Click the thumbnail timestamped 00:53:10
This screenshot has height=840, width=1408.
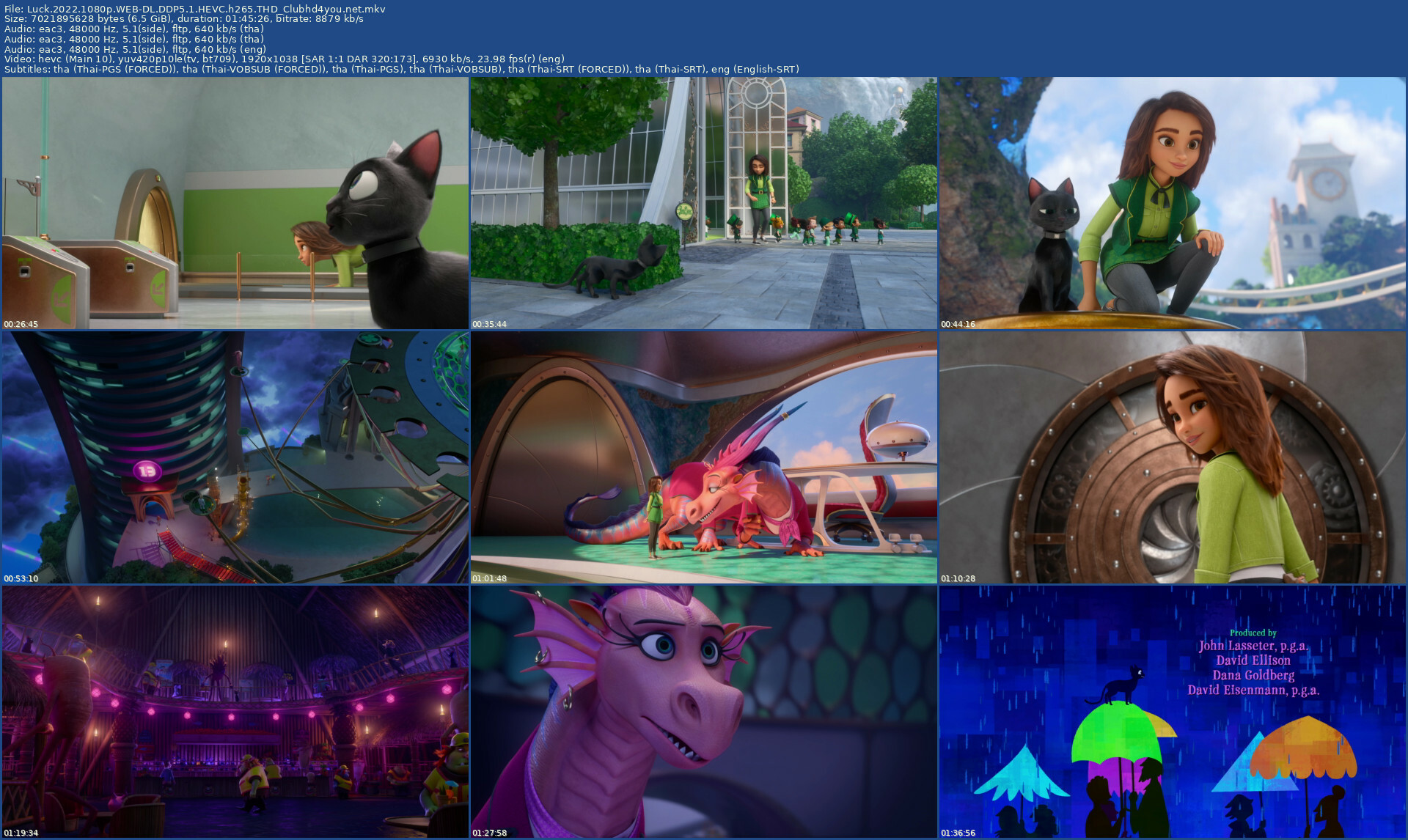235,457
